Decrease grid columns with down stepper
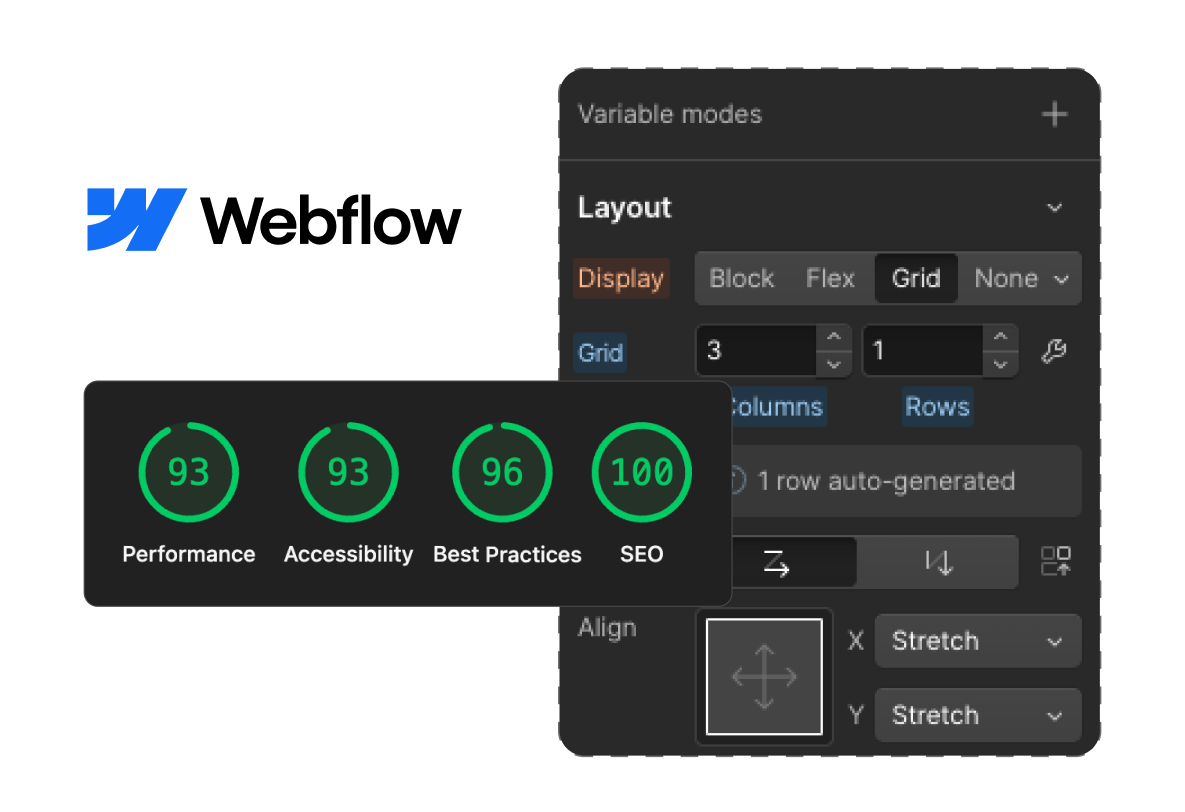Viewport: 1185px width, 812px height. [834, 364]
